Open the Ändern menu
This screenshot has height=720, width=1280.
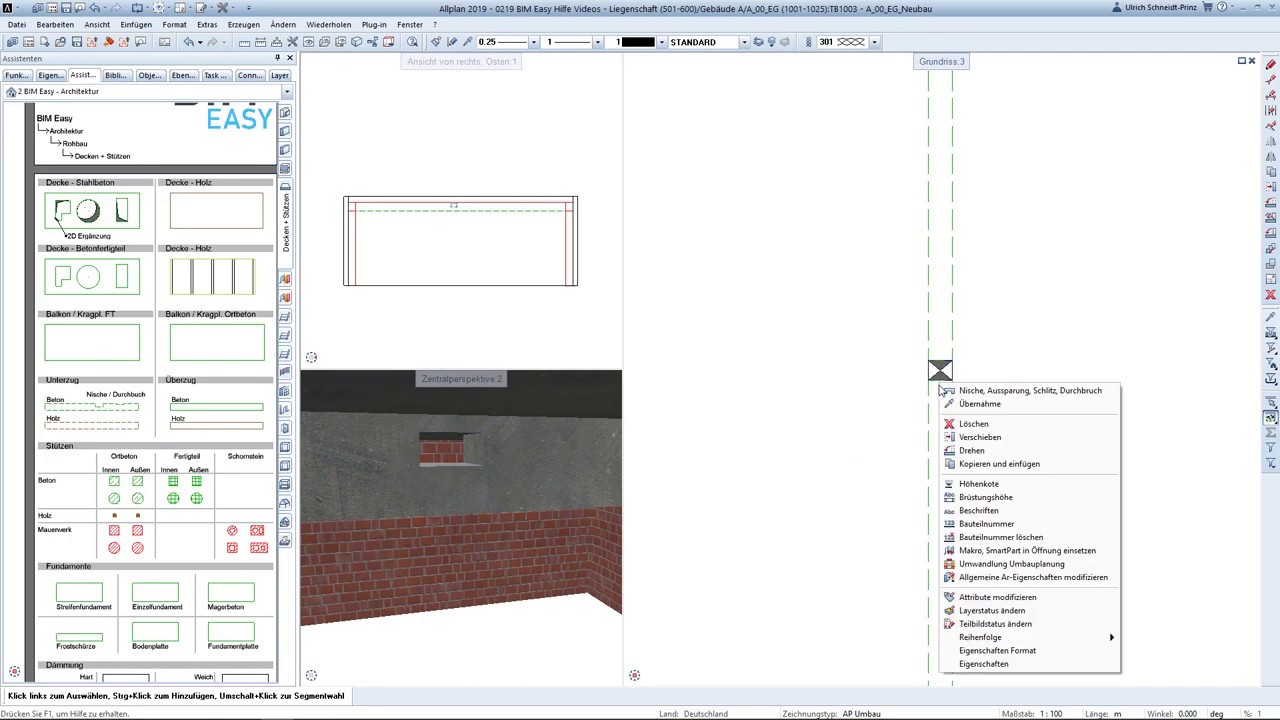coord(283,24)
